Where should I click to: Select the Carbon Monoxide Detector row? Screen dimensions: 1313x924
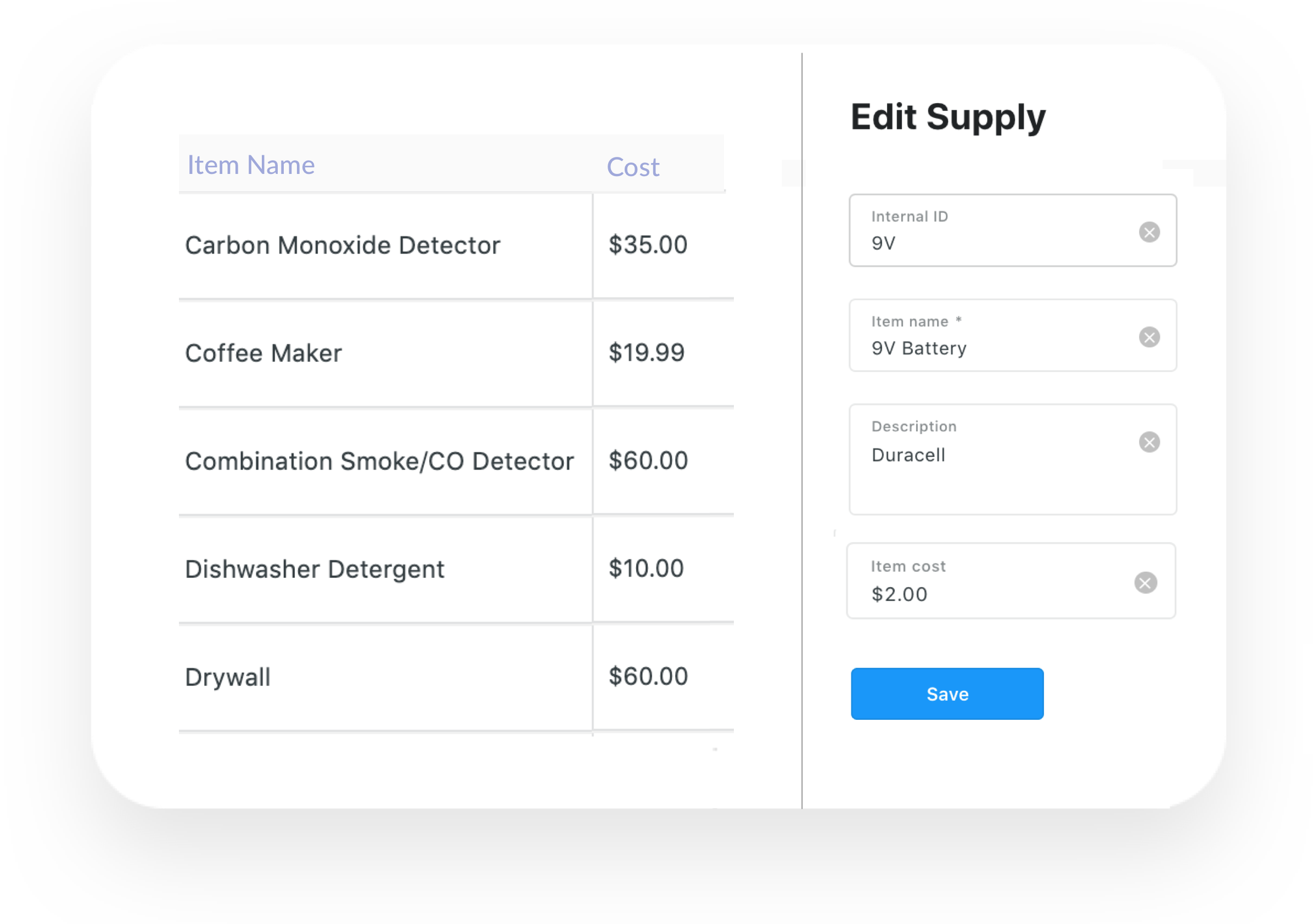(456, 246)
